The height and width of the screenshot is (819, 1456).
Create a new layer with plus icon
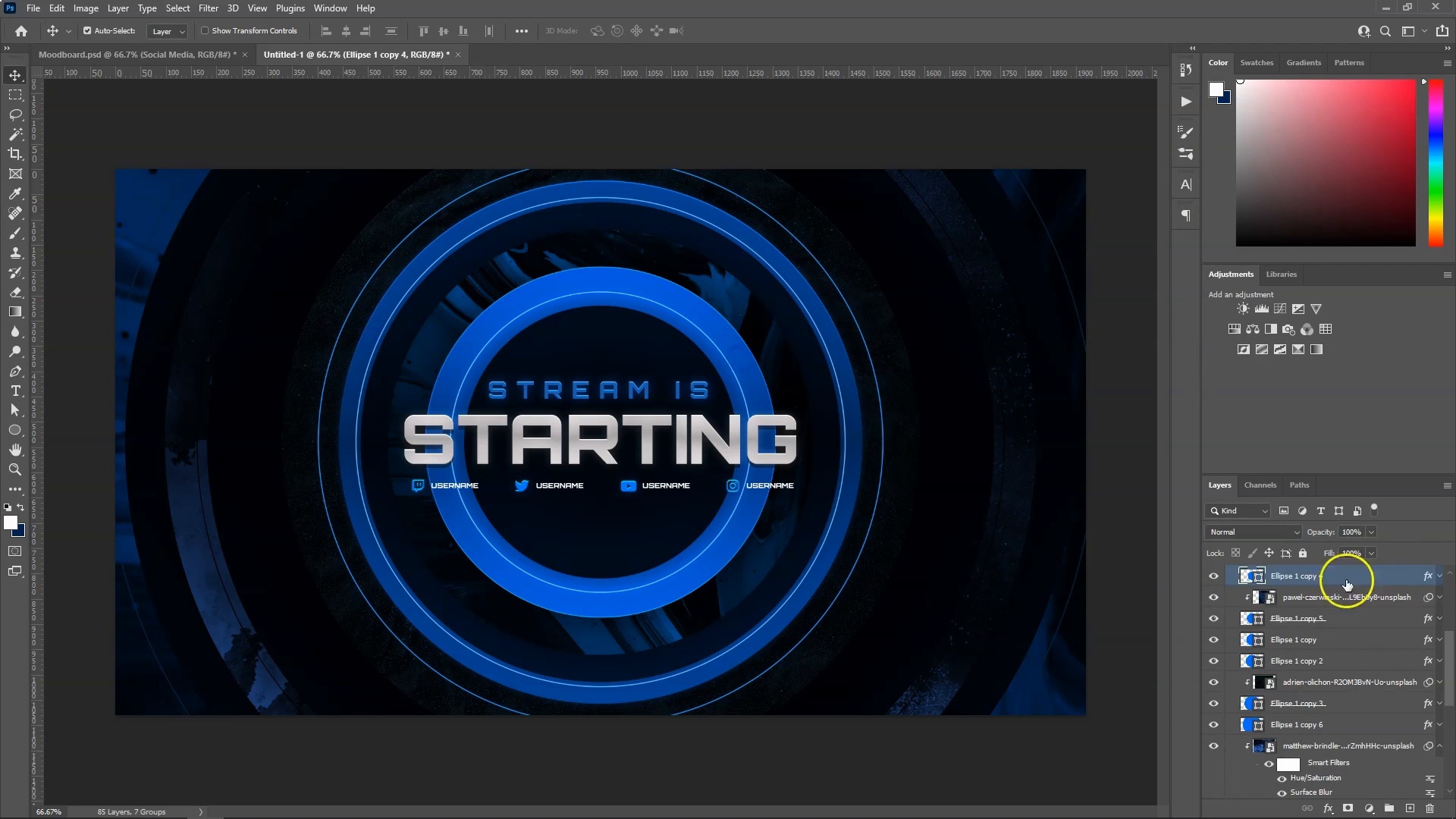pos(1410,808)
